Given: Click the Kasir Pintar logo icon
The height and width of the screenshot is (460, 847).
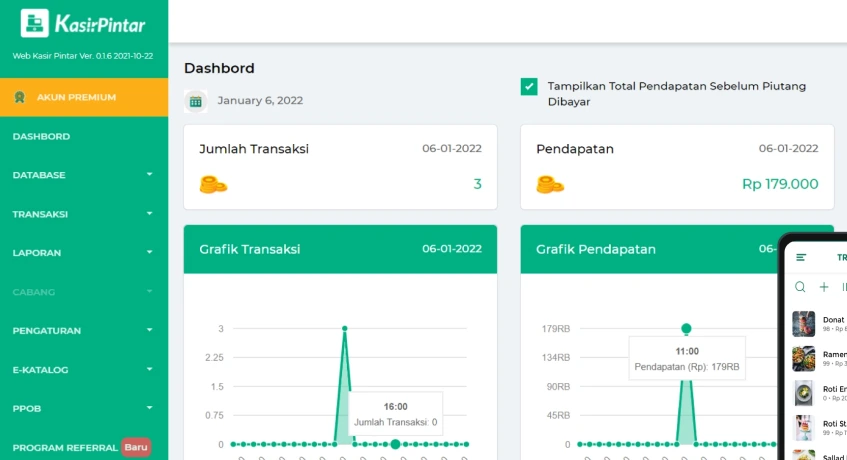Looking at the screenshot, I should pyautogui.click(x=35, y=24).
